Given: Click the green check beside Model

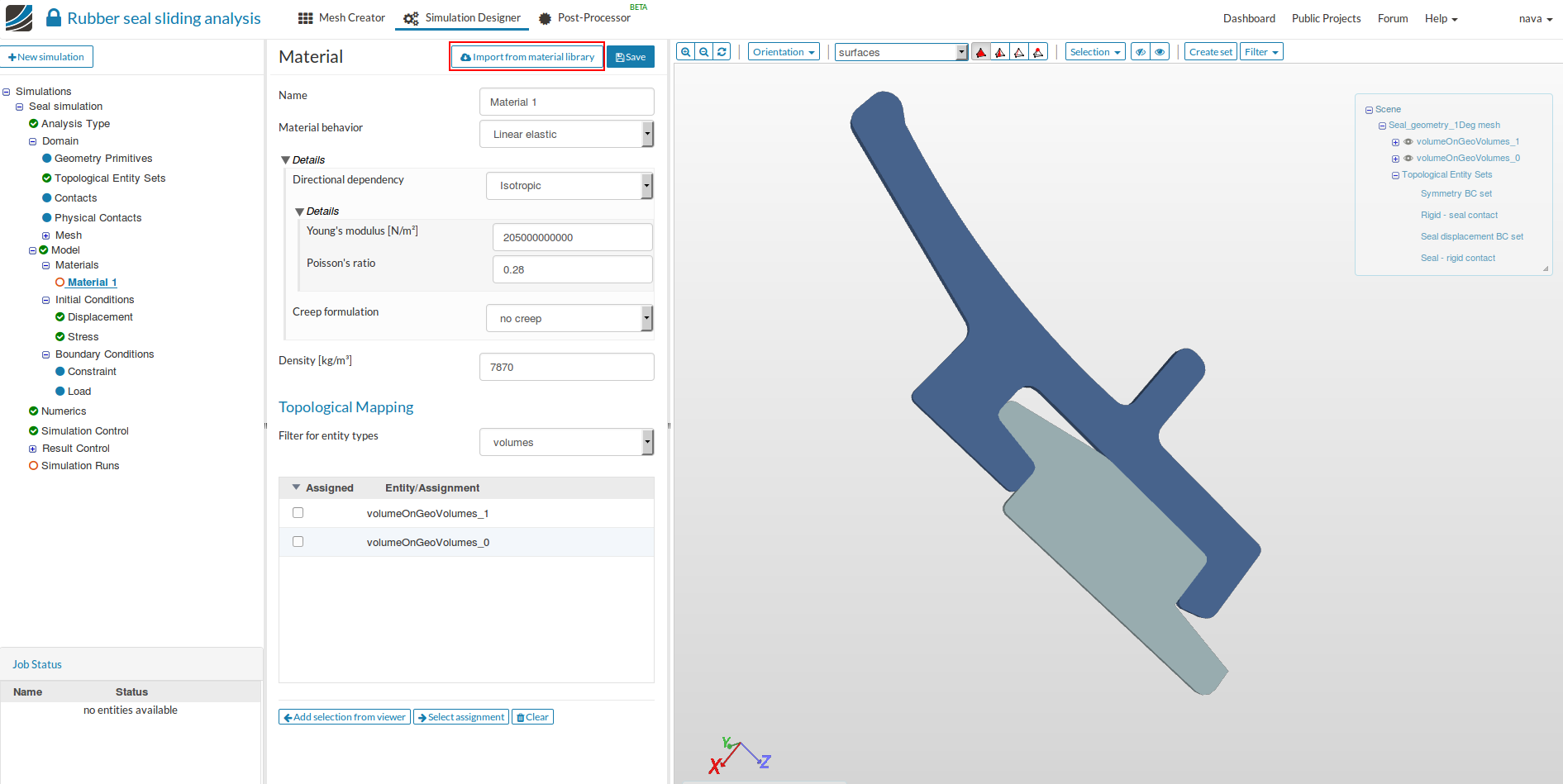Looking at the screenshot, I should click(x=44, y=250).
